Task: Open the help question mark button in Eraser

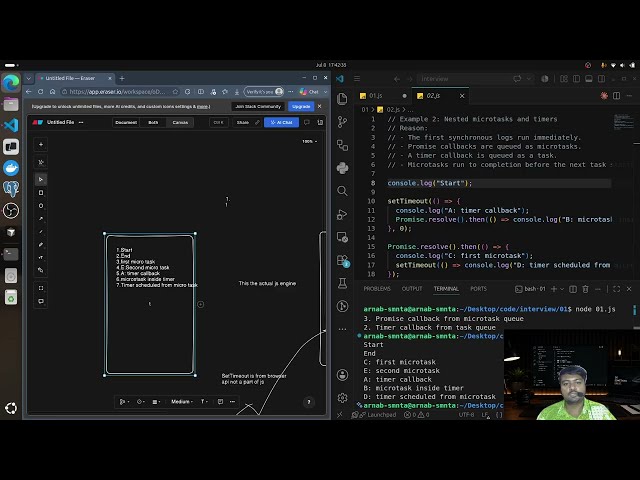Action: point(309,402)
